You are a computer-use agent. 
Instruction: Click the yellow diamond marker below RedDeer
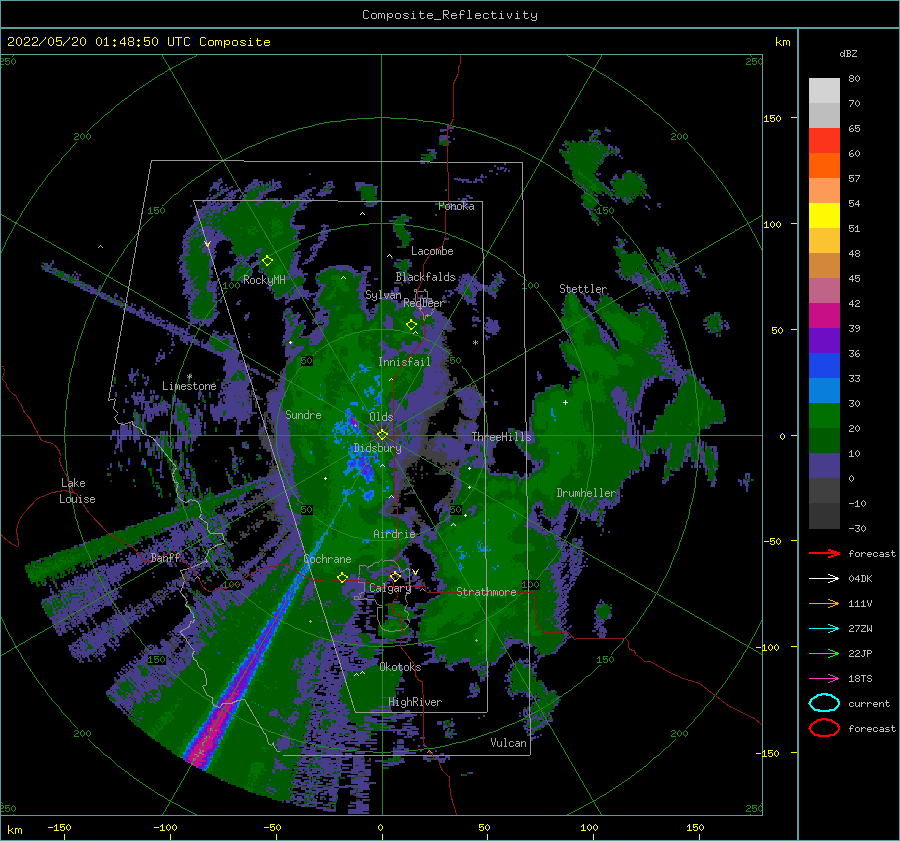point(411,324)
